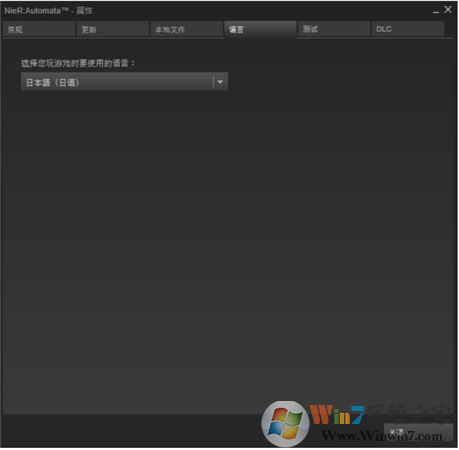Click the 系统之家 watermark text
Viewport: 459px width, 450px height.
tap(408, 415)
